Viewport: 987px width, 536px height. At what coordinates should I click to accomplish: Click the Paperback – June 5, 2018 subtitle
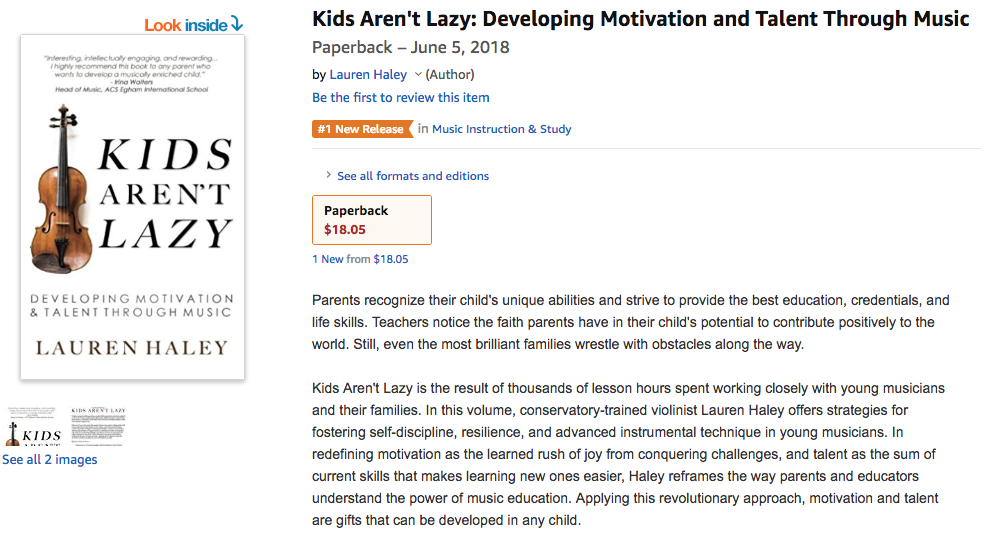(x=411, y=48)
